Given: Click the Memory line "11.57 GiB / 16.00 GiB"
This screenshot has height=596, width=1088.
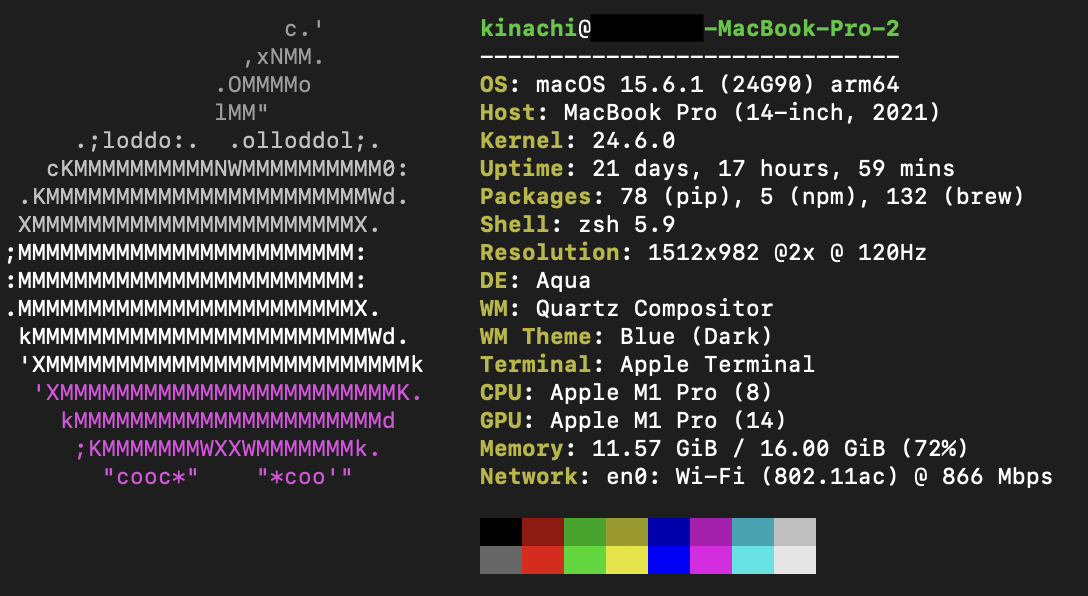Looking at the screenshot, I should 724,448.
